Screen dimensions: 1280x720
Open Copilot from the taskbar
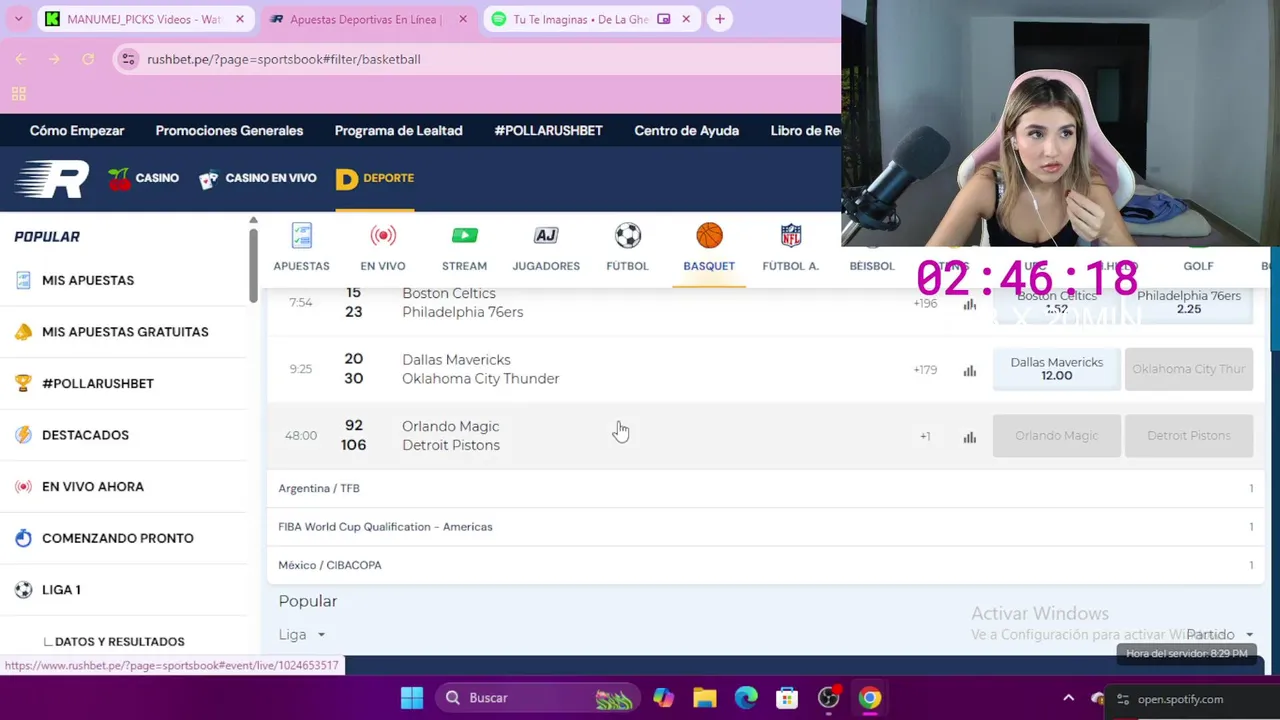[x=663, y=698]
